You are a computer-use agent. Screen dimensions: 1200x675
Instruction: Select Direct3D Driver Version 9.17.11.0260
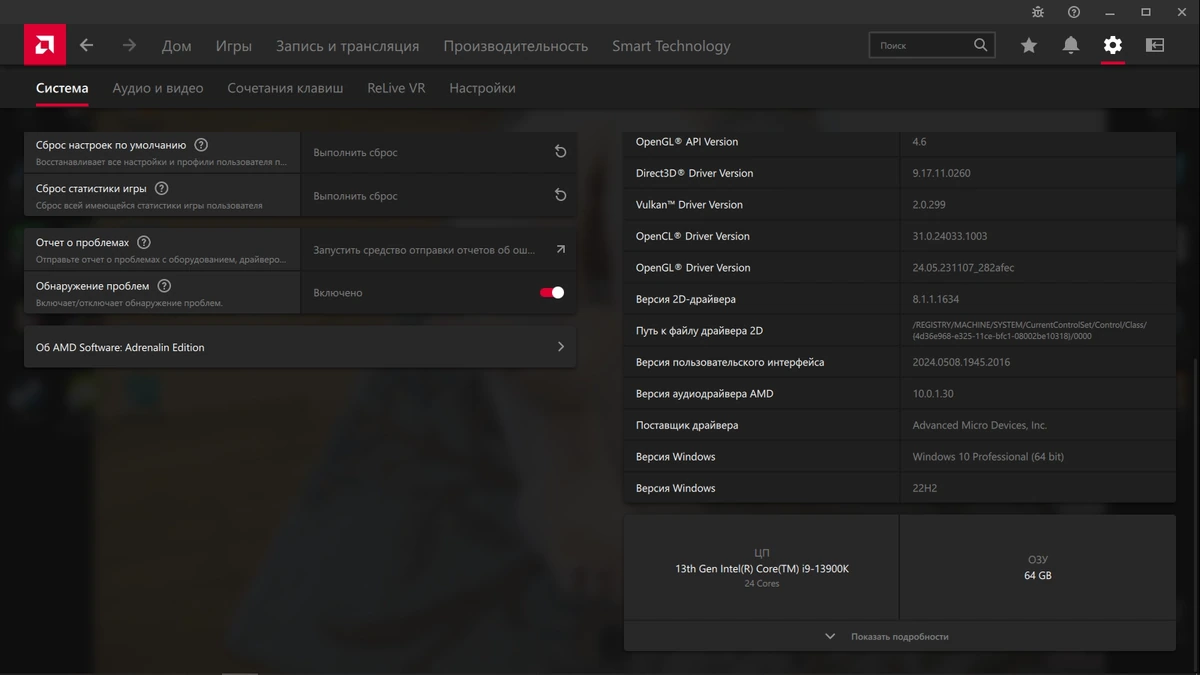pos(941,173)
